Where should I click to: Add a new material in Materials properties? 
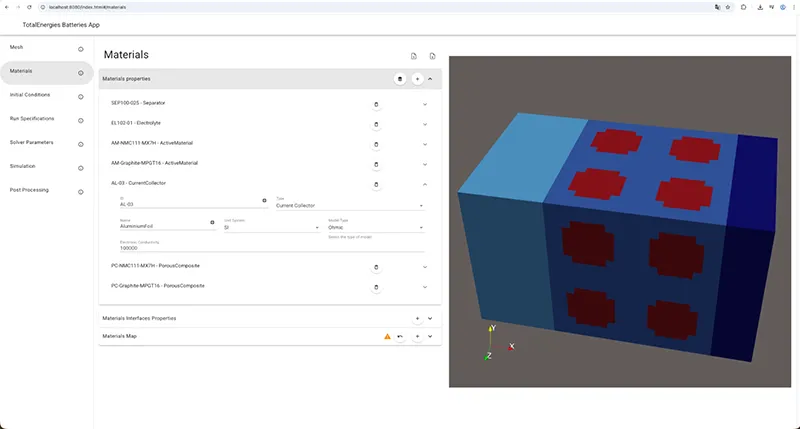[417, 79]
